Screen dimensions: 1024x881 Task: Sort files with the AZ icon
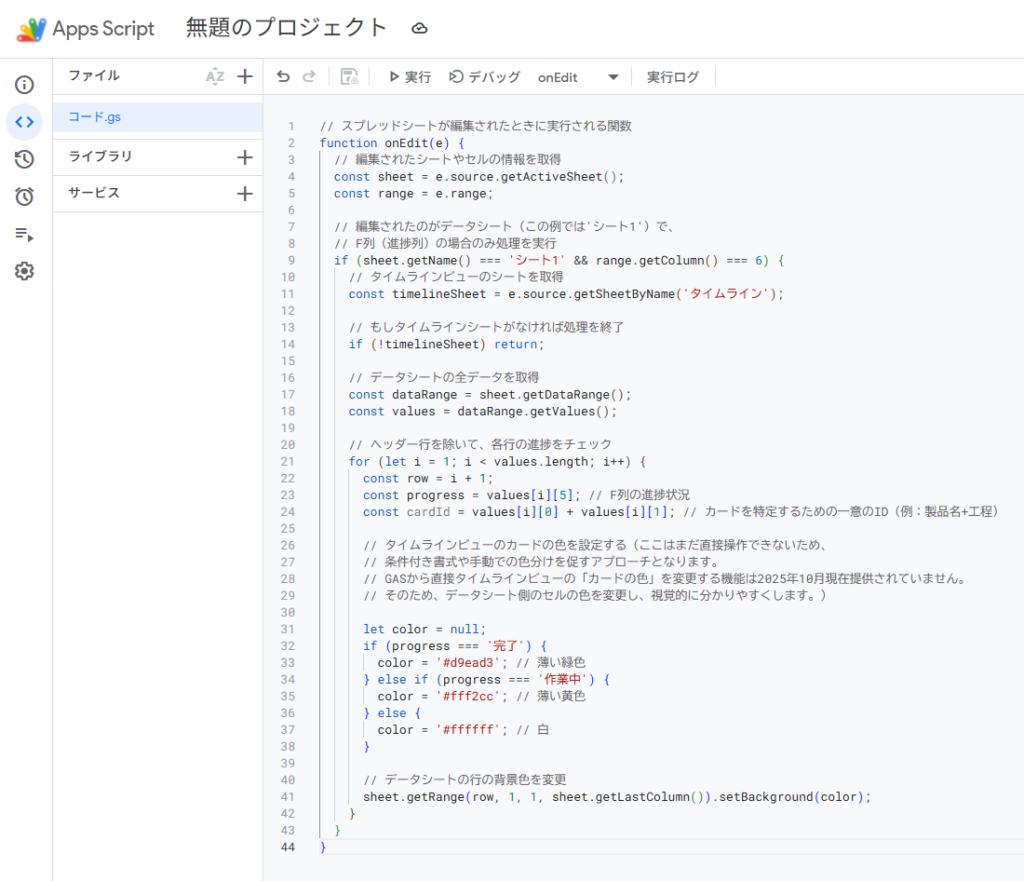coord(214,76)
